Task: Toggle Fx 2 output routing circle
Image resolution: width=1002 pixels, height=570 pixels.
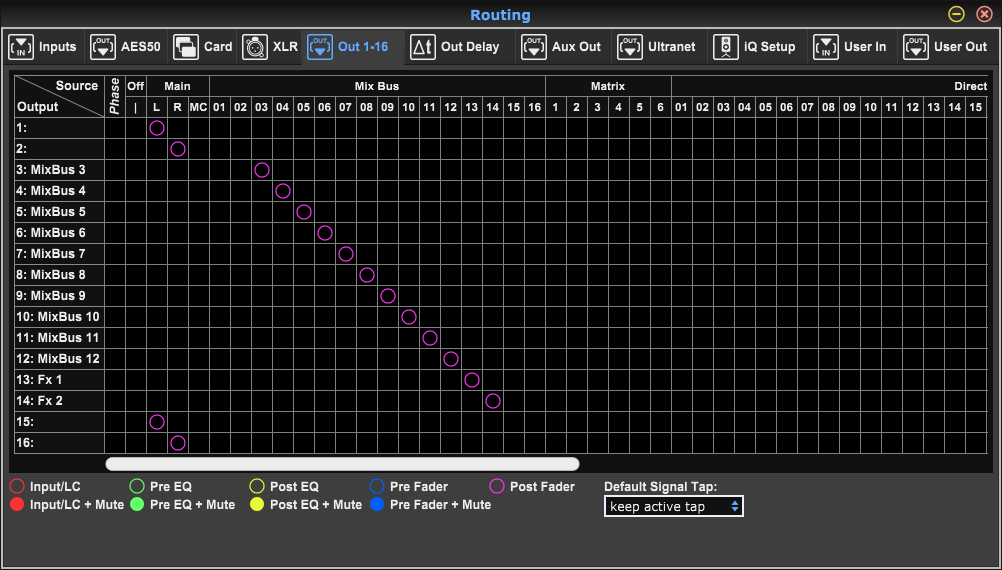Action: [493, 401]
